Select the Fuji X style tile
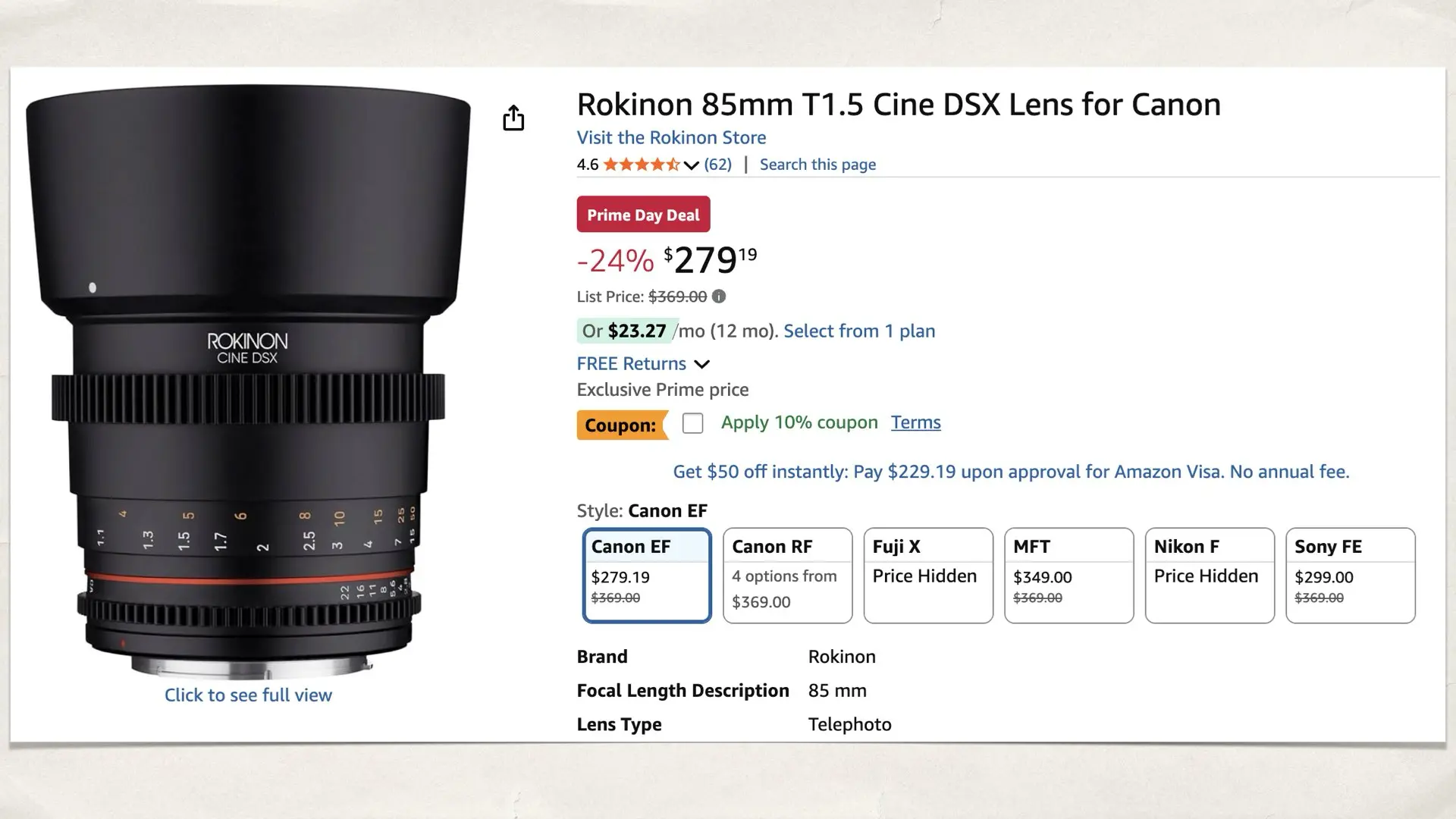This screenshot has width=1456, height=819. click(927, 575)
